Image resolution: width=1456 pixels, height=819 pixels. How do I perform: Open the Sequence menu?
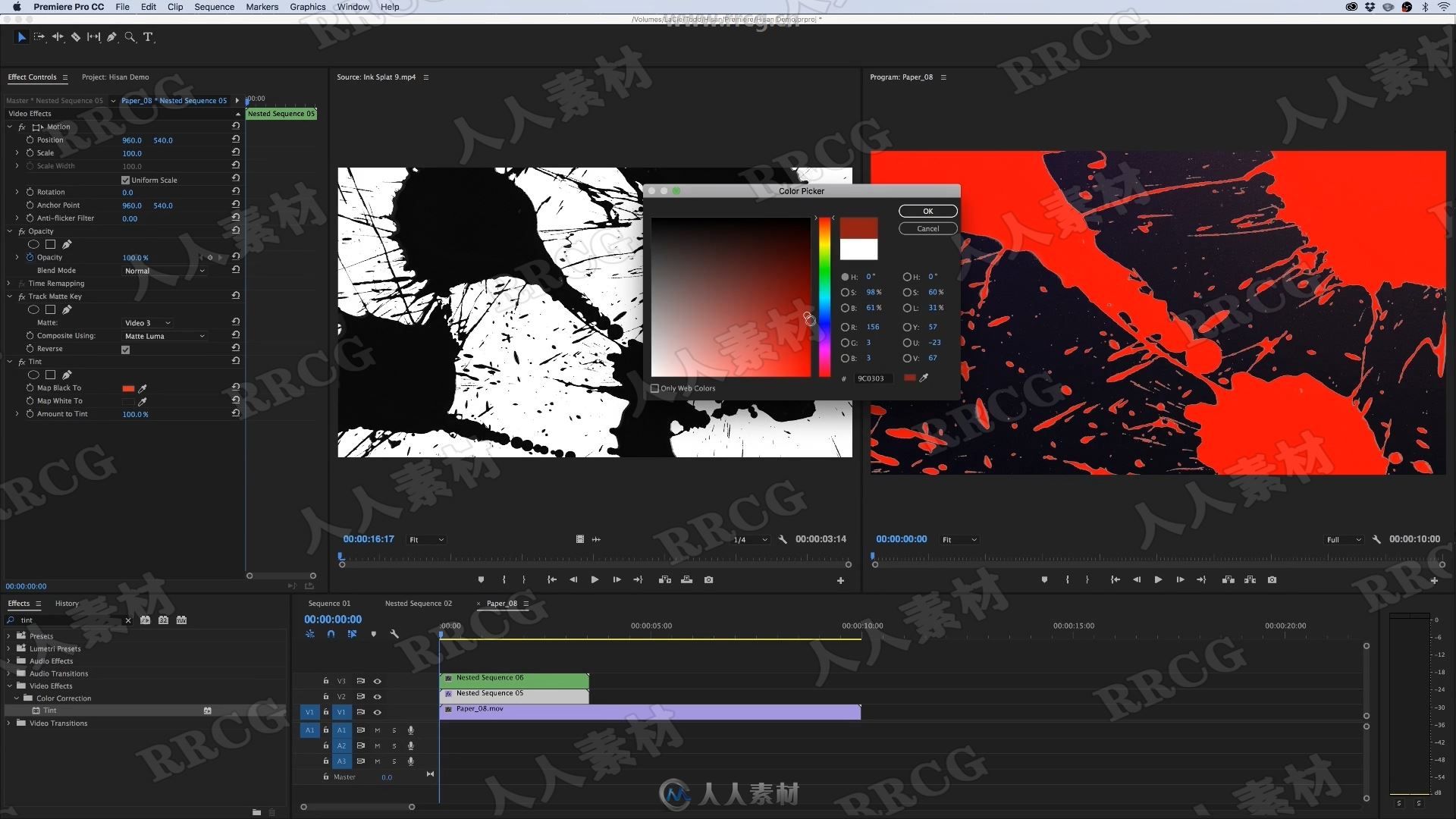[215, 7]
